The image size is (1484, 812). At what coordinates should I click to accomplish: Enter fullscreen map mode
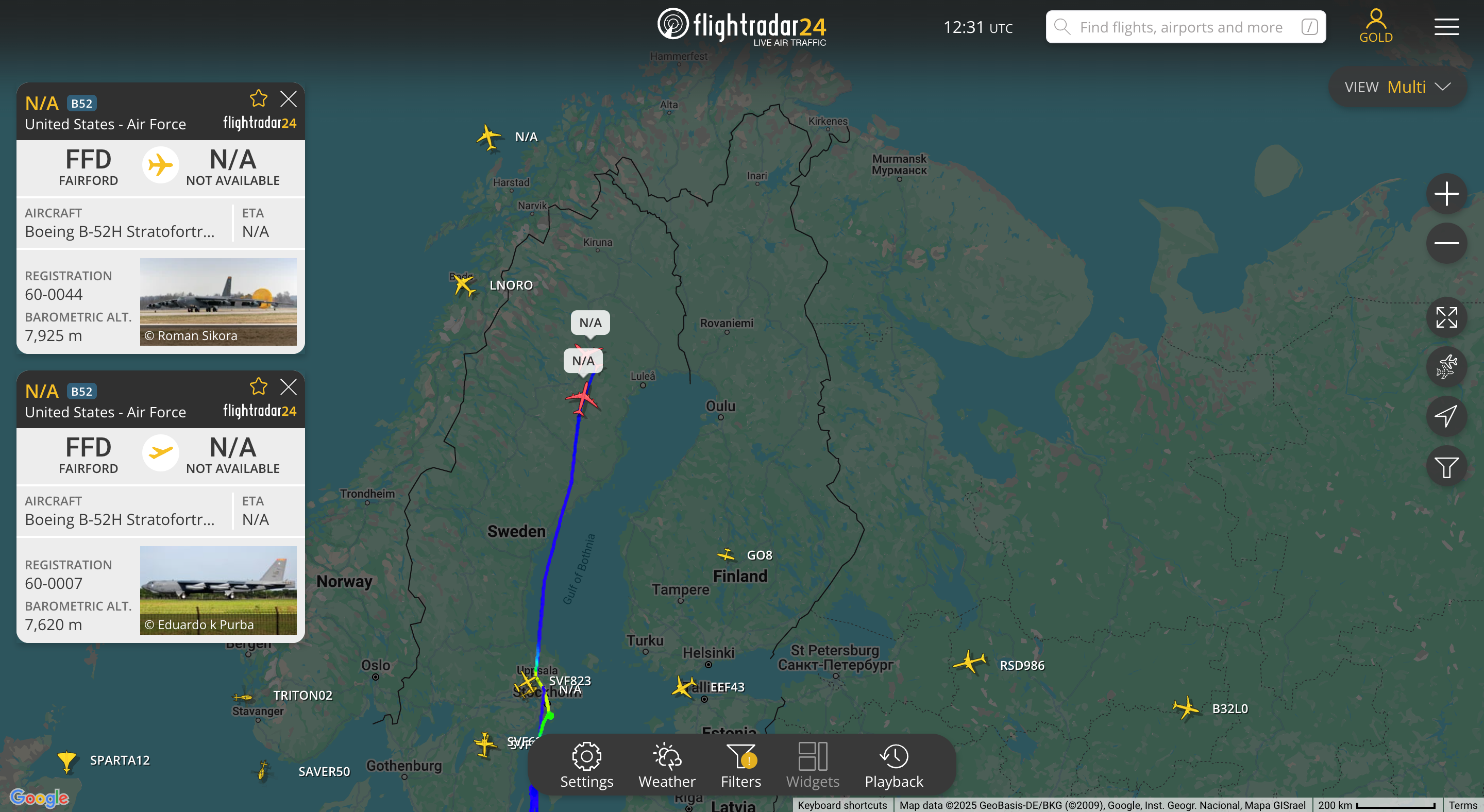pos(1446,317)
